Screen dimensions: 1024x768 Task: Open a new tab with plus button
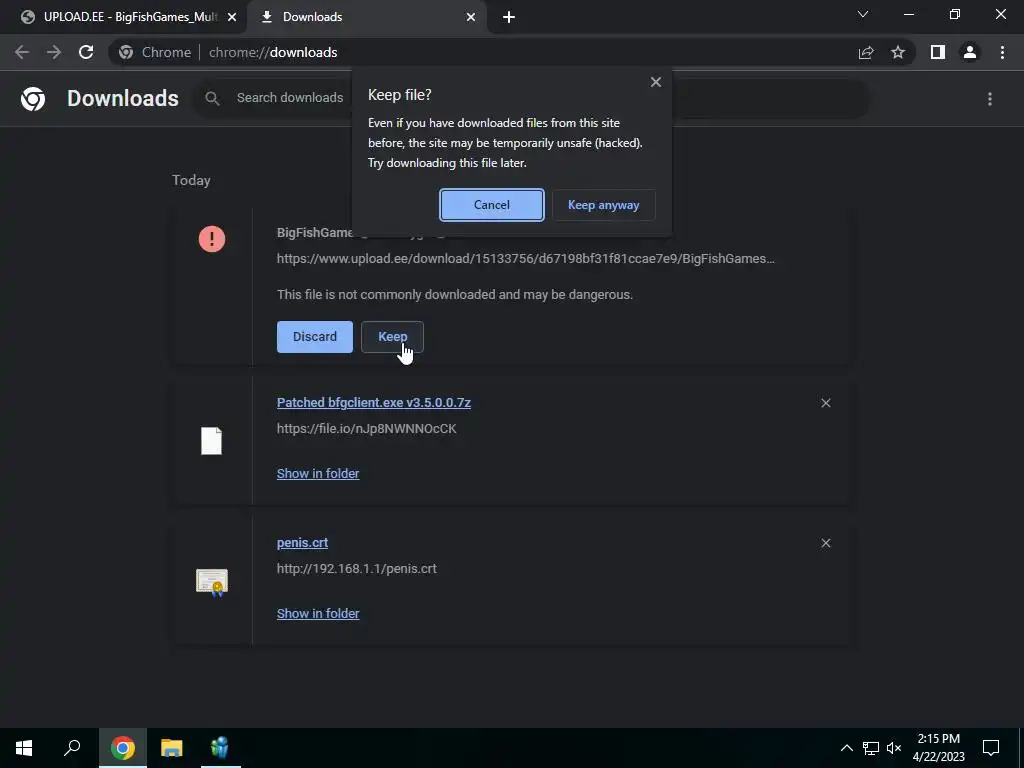pyautogui.click(x=509, y=17)
